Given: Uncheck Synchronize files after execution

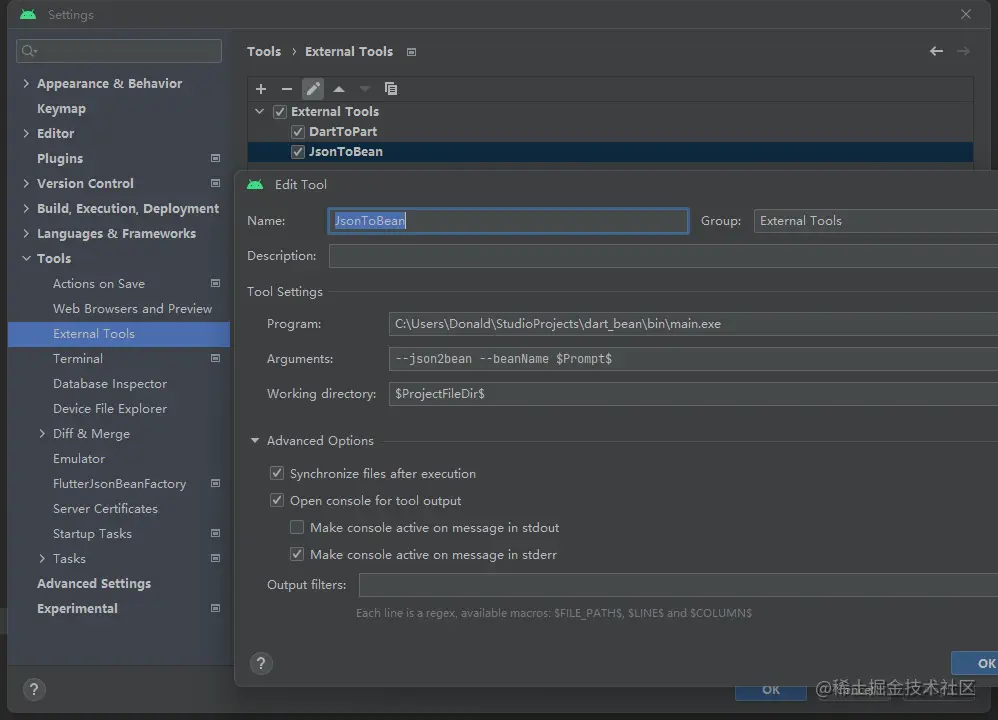Looking at the screenshot, I should point(277,473).
